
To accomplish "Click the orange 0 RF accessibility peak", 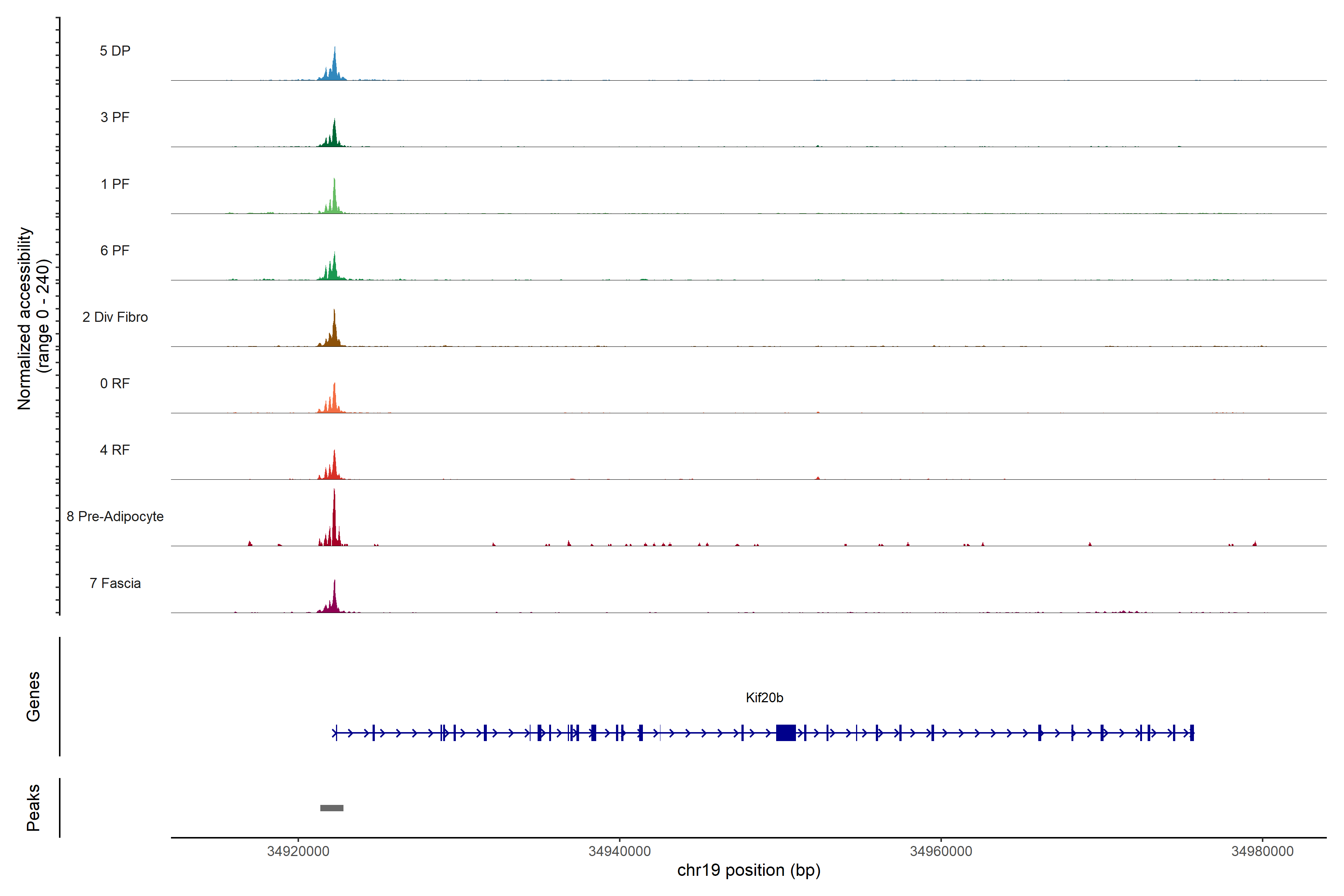I will tap(334, 400).
